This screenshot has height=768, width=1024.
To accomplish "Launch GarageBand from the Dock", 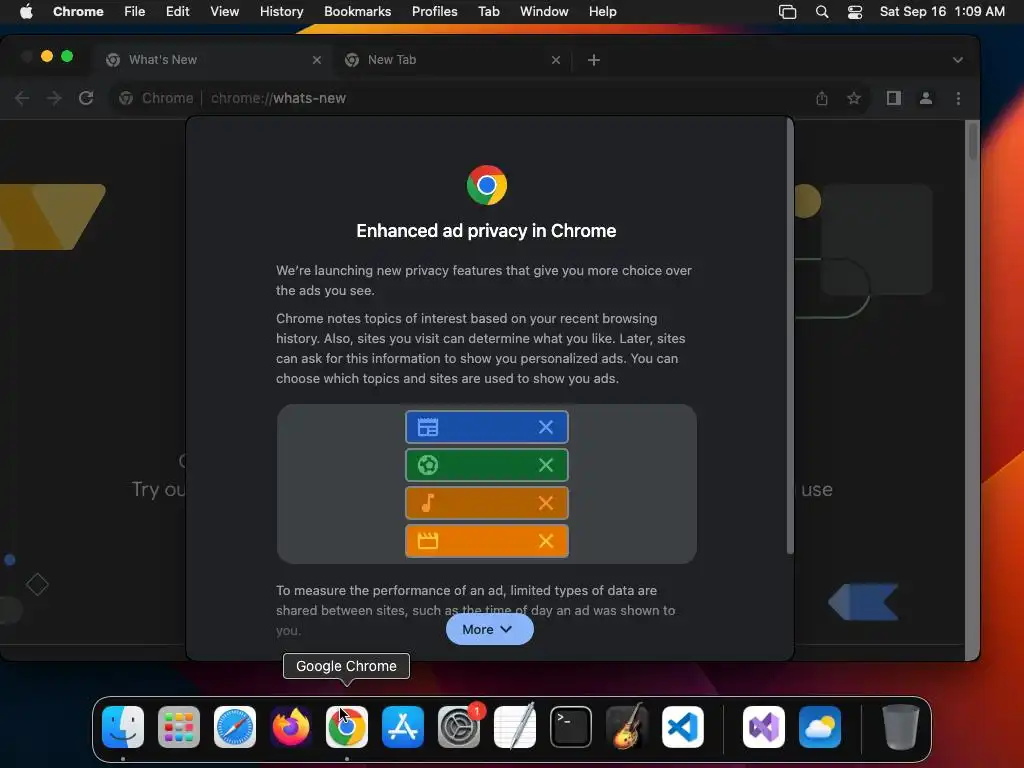I will (x=627, y=726).
